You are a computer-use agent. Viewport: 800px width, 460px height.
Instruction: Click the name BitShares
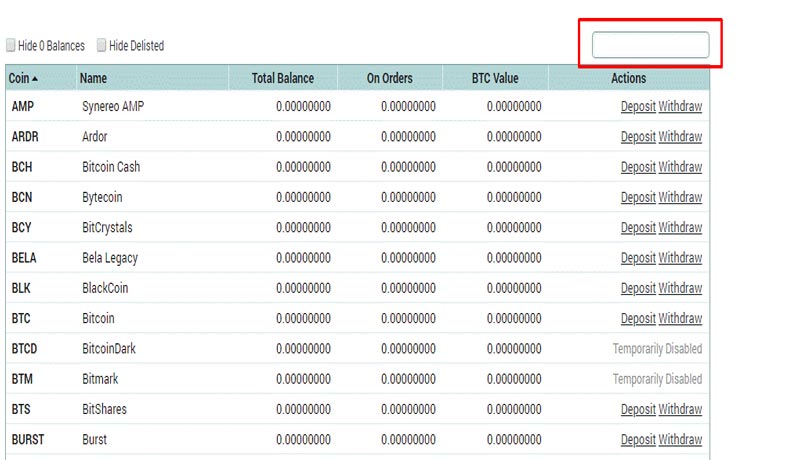[105, 409]
